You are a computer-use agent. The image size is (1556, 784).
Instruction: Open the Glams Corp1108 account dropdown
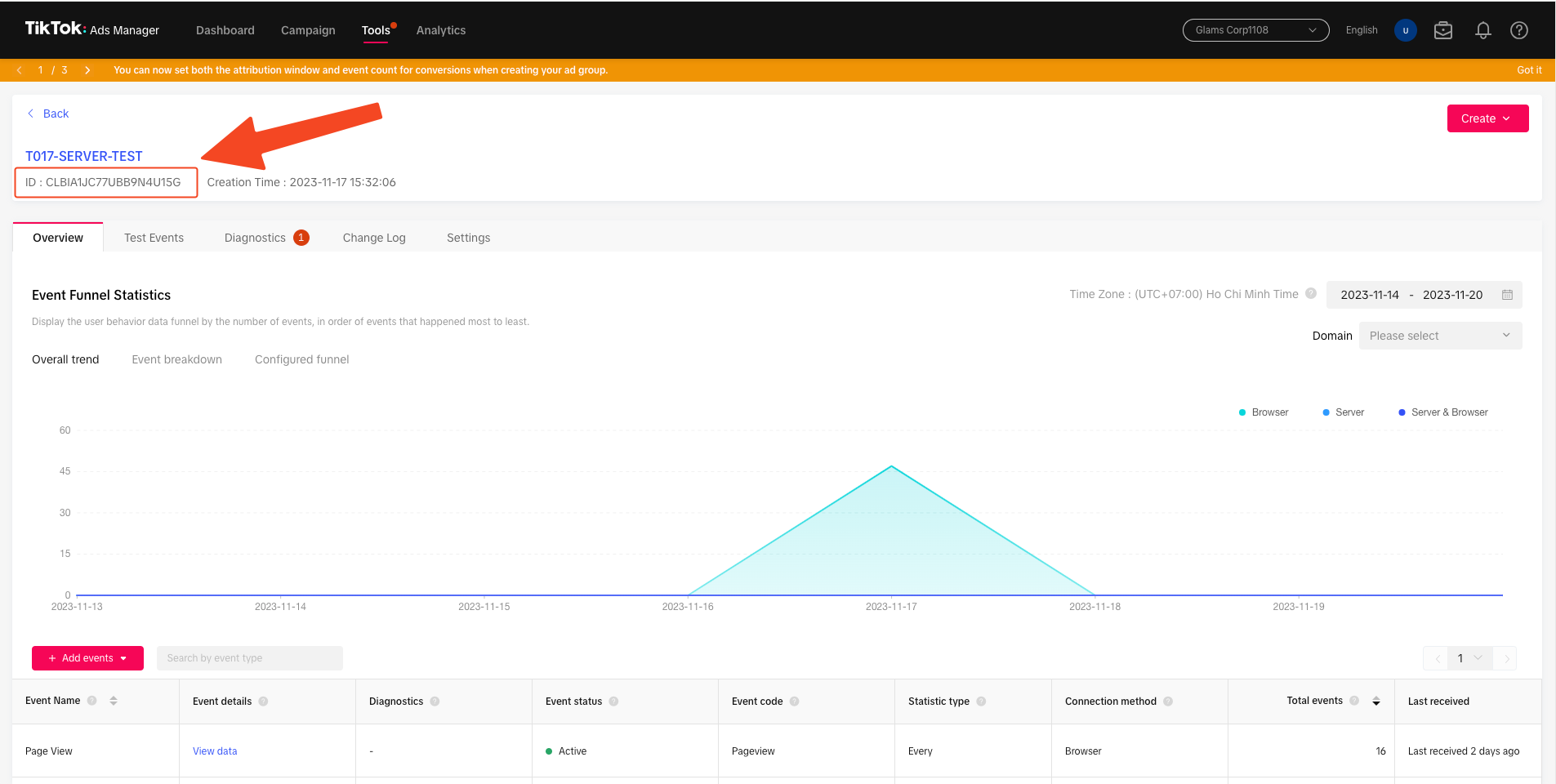point(1255,30)
